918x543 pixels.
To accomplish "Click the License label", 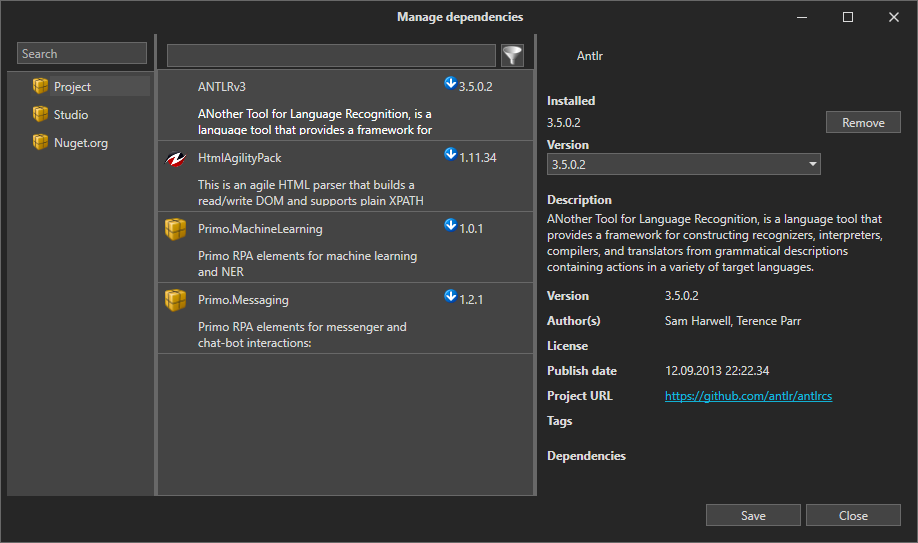I will pos(567,346).
